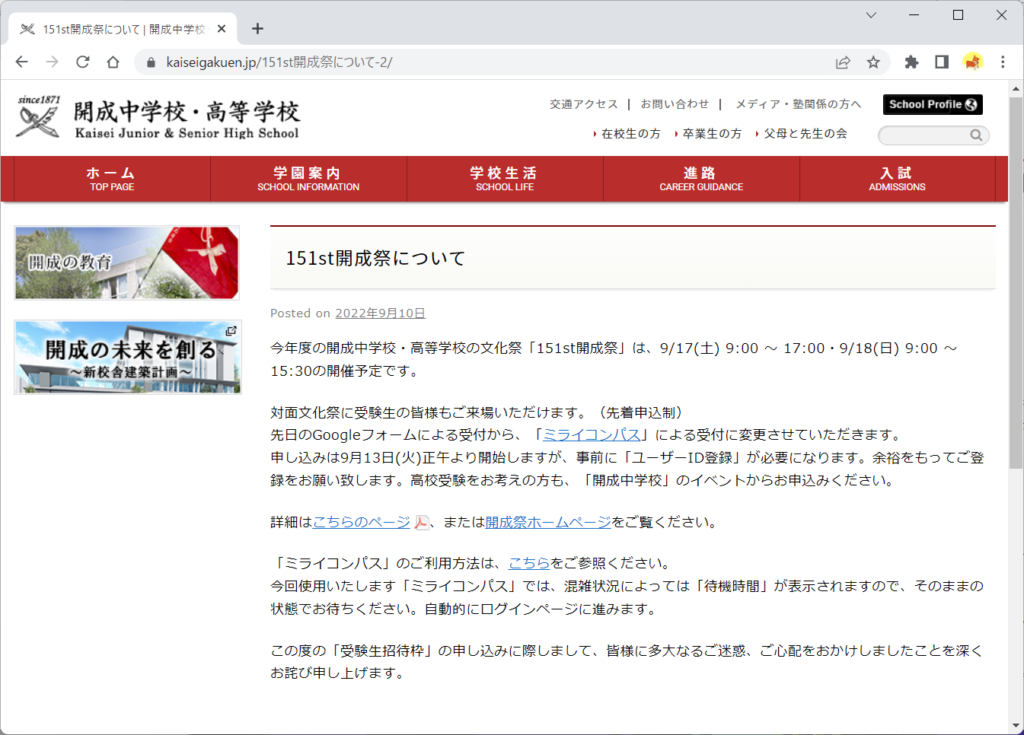Open the Chrome three-dot menu
This screenshot has width=1024, height=735.
1003,62
